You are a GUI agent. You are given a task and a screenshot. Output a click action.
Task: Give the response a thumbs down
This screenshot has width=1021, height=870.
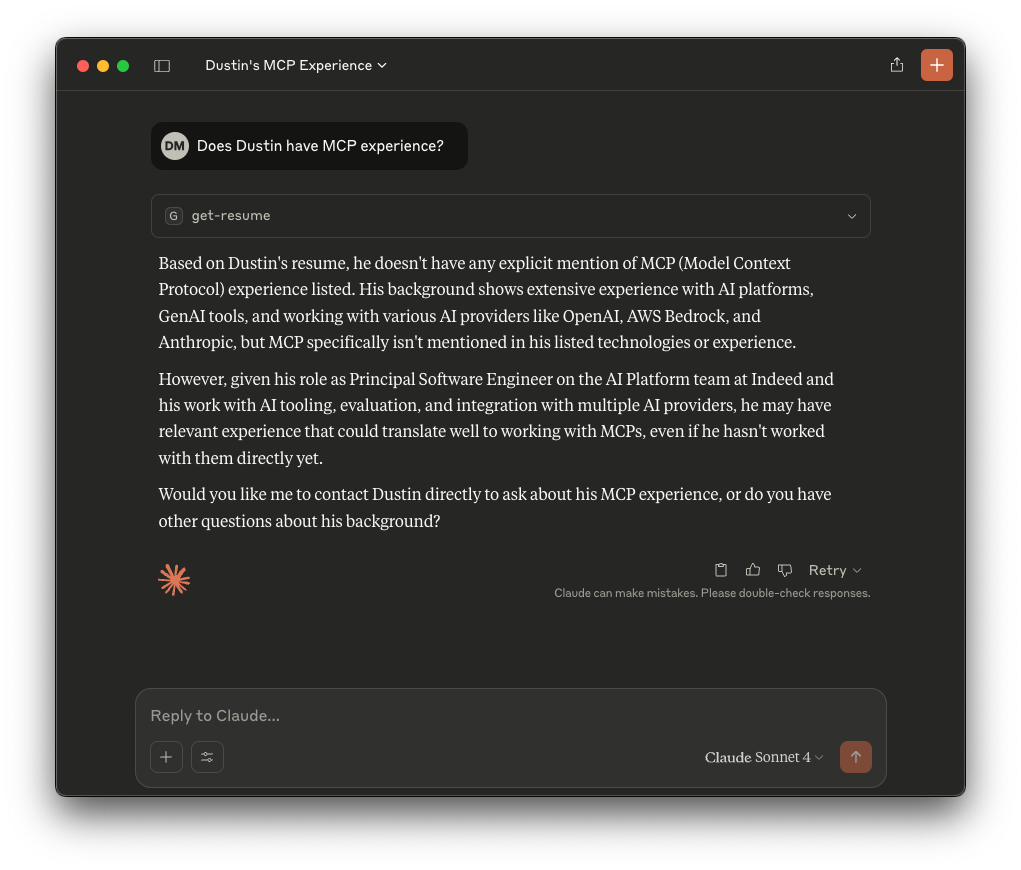pos(785,570)
